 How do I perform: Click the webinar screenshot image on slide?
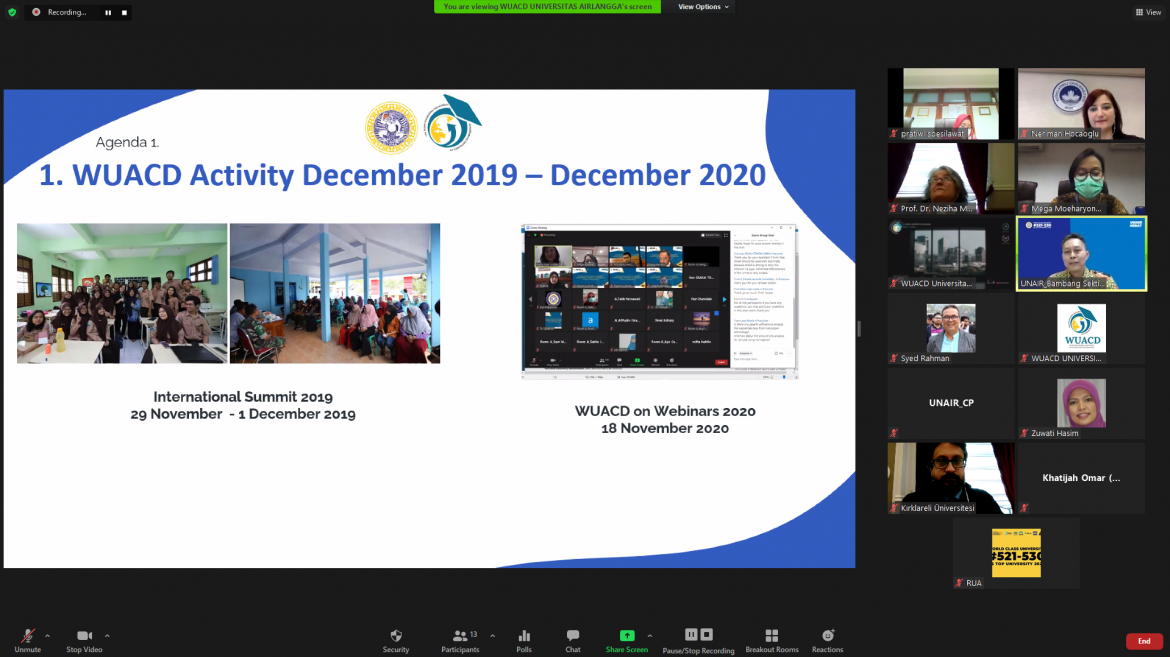coord(660,302)
